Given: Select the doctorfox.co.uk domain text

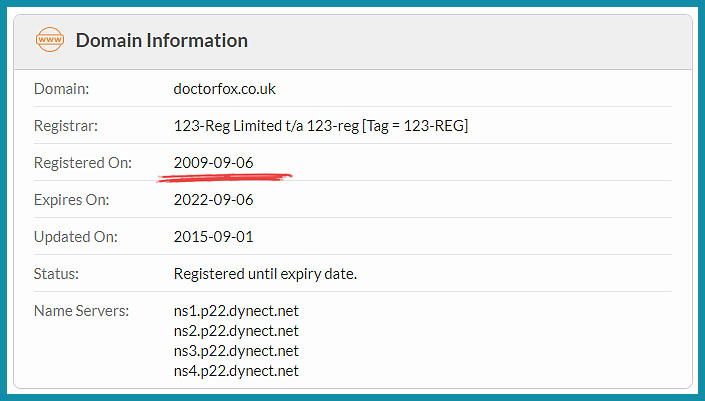Looking at the screenshot, I should pyautogui.click(x=224, y=89).
